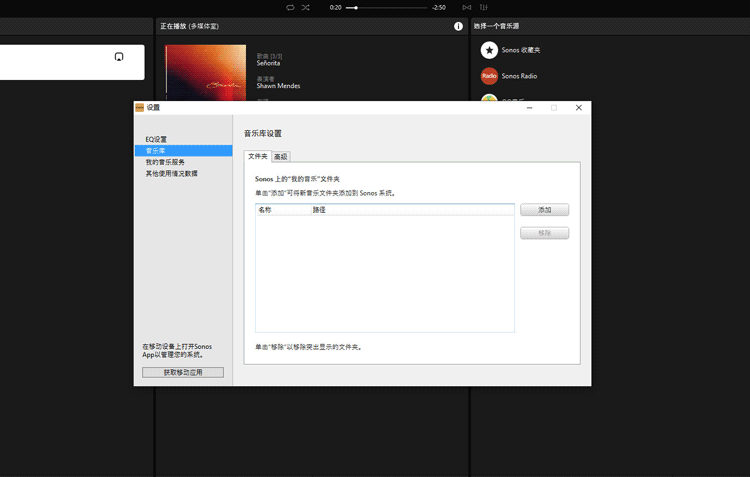Click the 路径 column header
The height and width of the screenshot is (477, 750).
412,210
